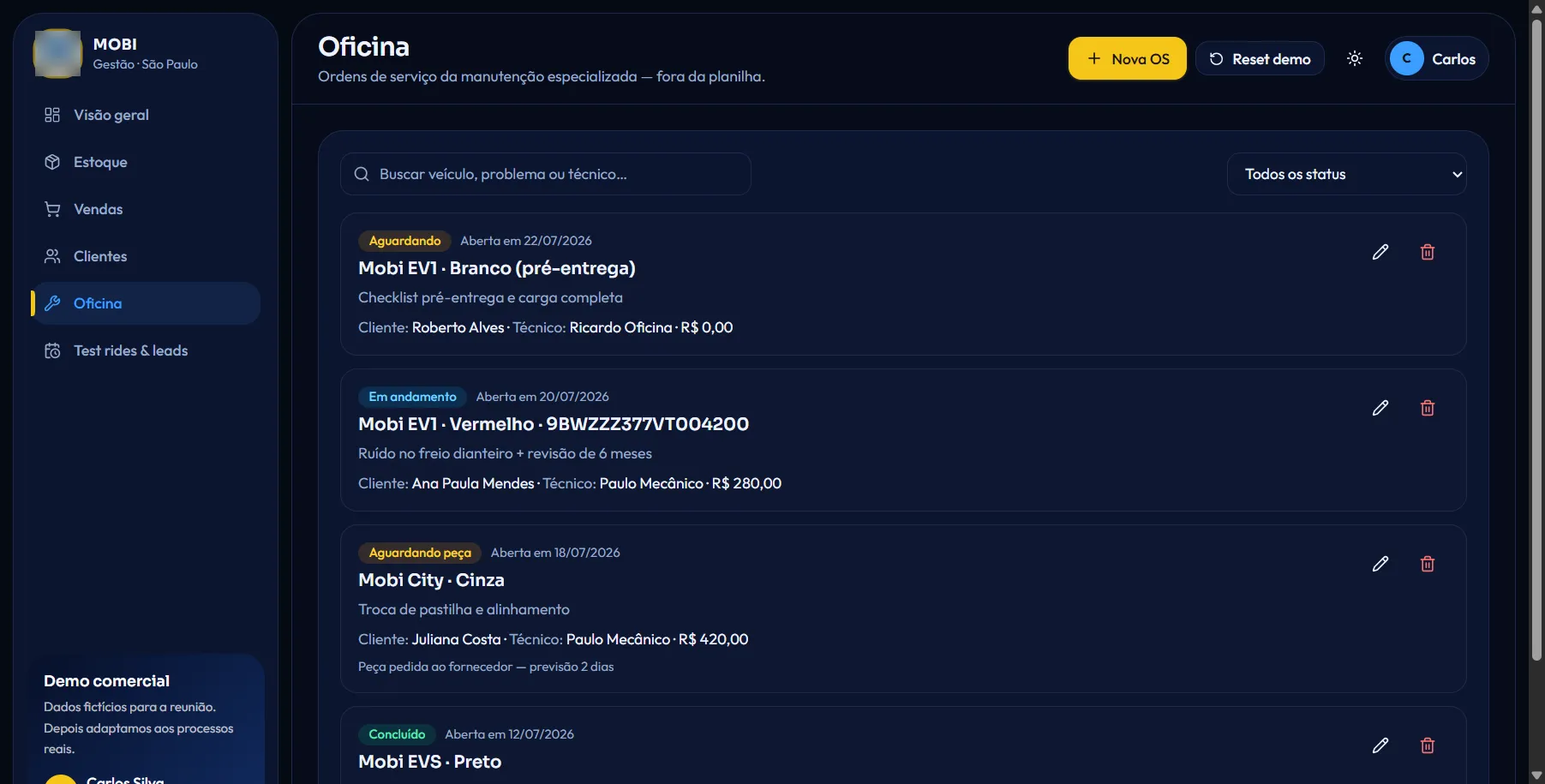Edit the Mobi EV1 Branco order
The width and height of the screenshot is (1545, 784).
1380,252
